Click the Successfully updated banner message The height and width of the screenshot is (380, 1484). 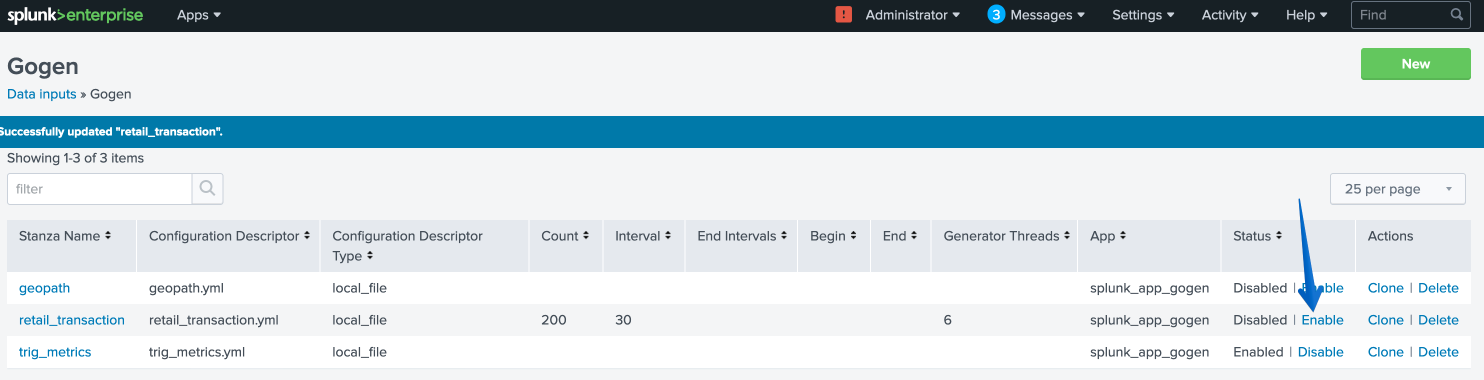pyautogui.click(x=111, y=132)
